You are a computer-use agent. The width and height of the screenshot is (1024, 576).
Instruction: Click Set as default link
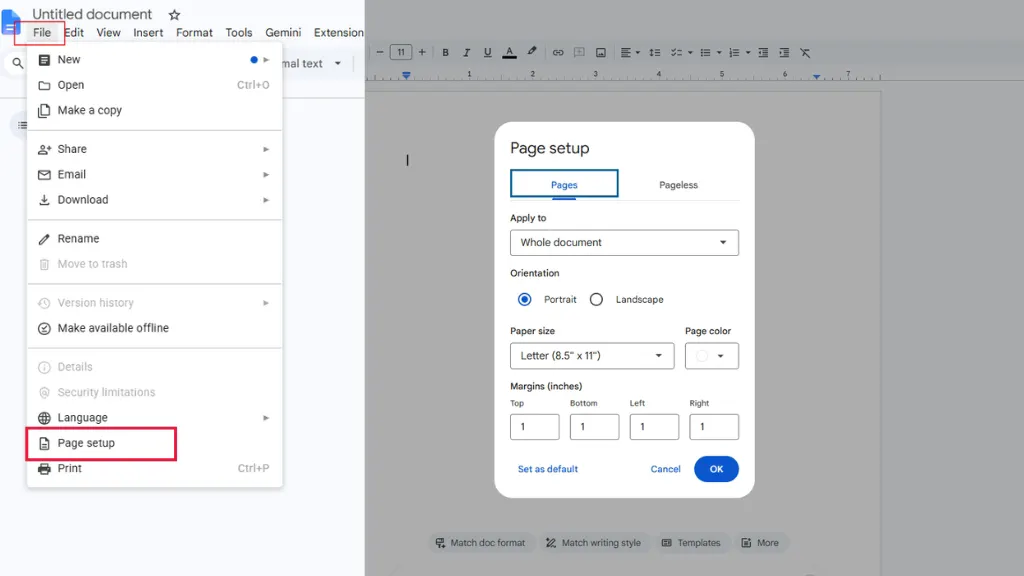547,469
